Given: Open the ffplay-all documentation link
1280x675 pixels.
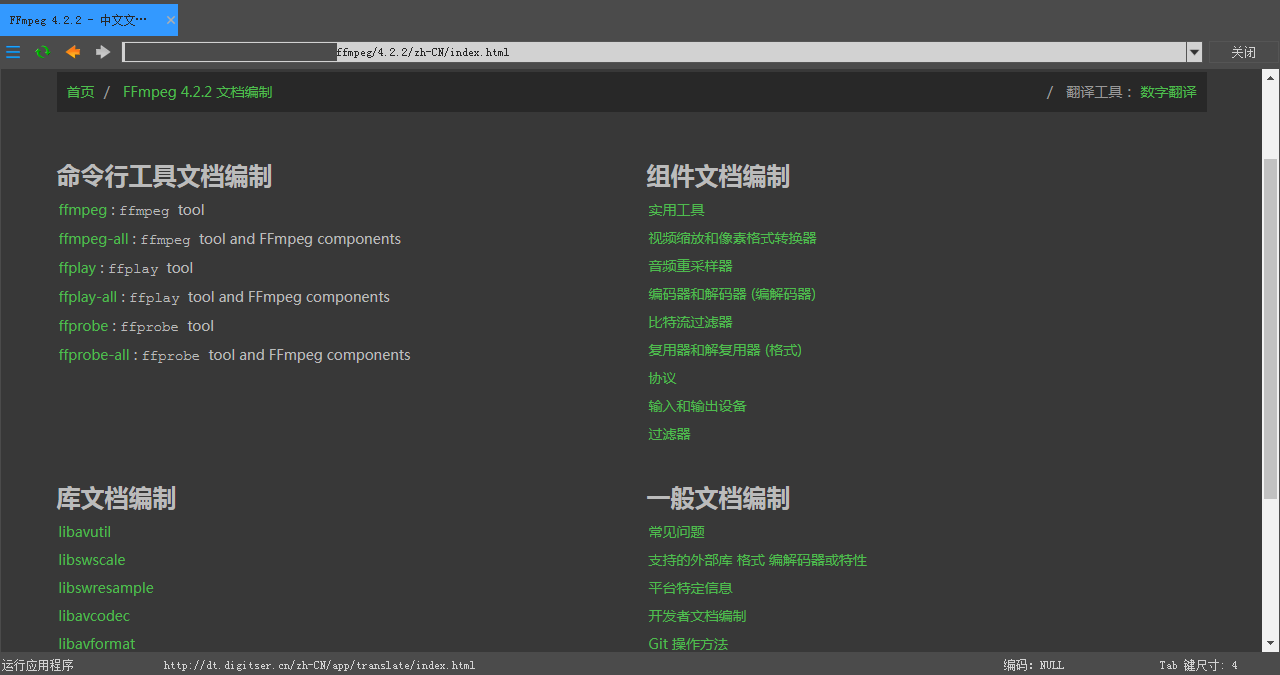Looking at the screenshot, I should pyautogui.click(x=87, y=297).
